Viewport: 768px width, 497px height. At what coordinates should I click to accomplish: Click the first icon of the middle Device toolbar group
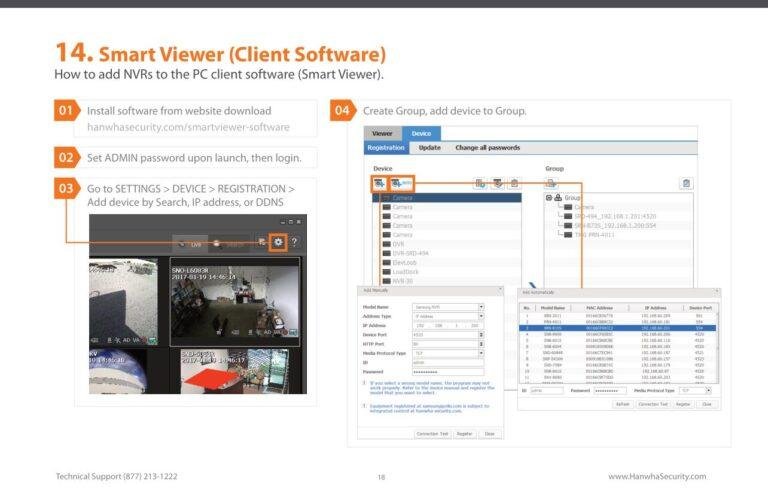point(480,183)
